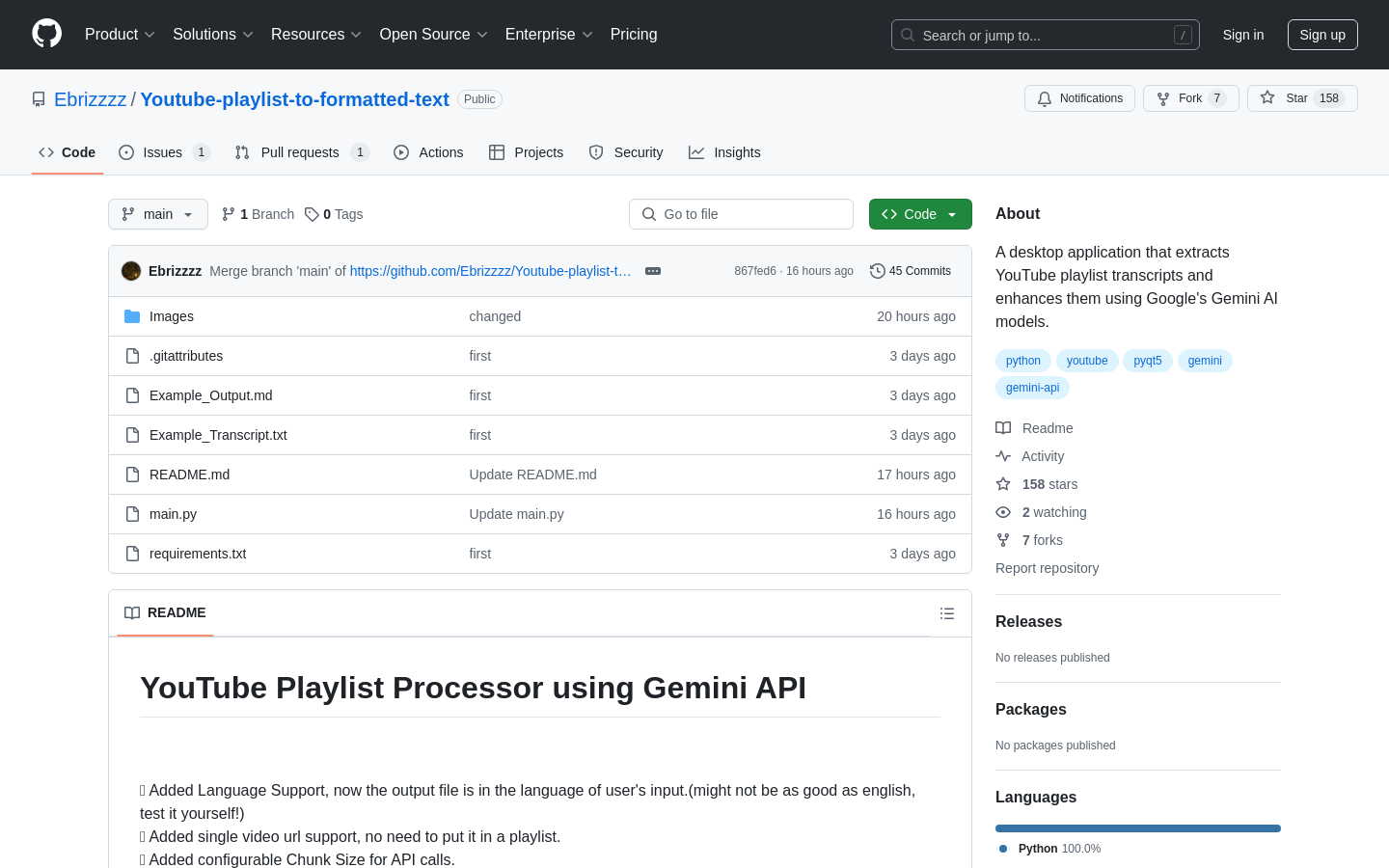Image resolution: width=1389 pixels, height=868 pixels.
Task: Open the youtube topic tag
Action: [1087, 361]
